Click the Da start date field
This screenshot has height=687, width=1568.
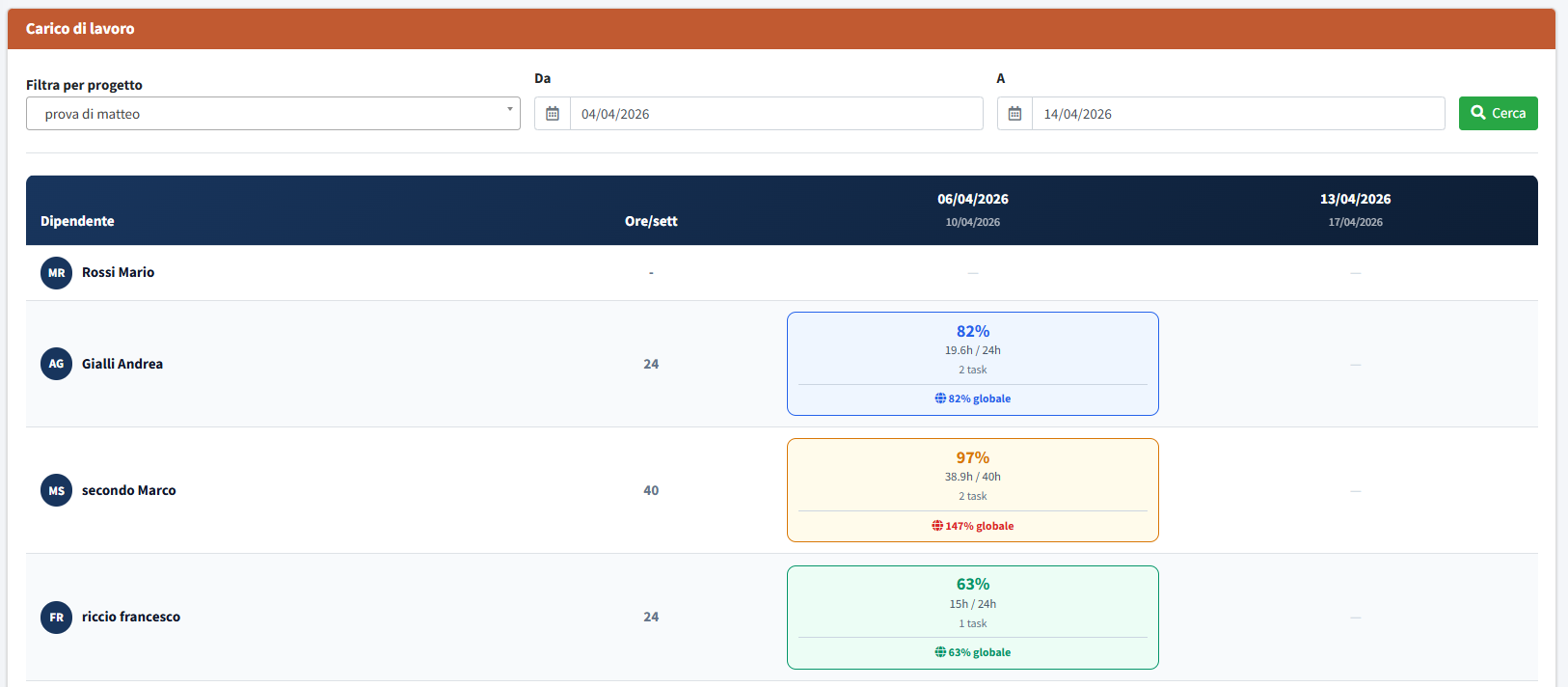(775, 114)
